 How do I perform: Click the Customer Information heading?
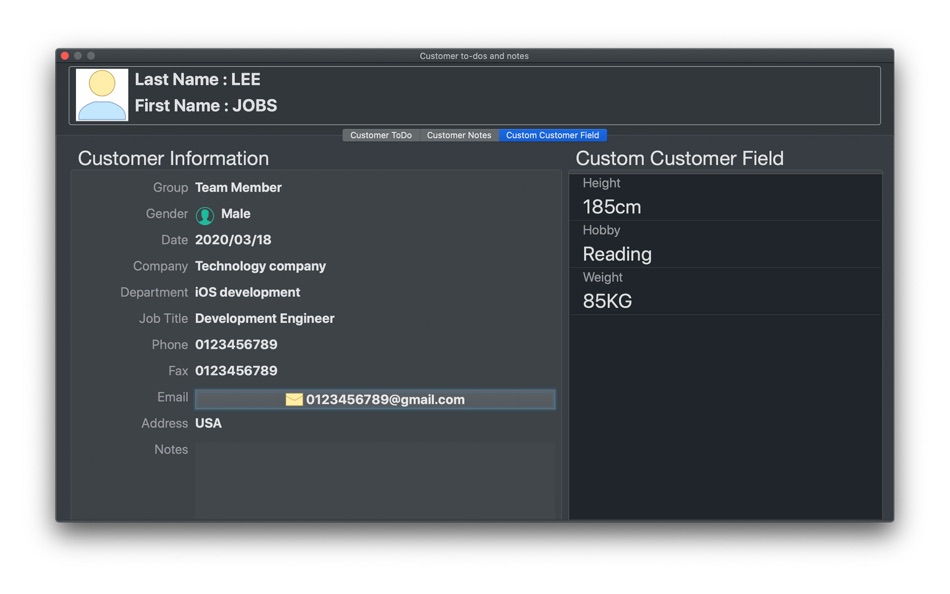pos(173,158)
